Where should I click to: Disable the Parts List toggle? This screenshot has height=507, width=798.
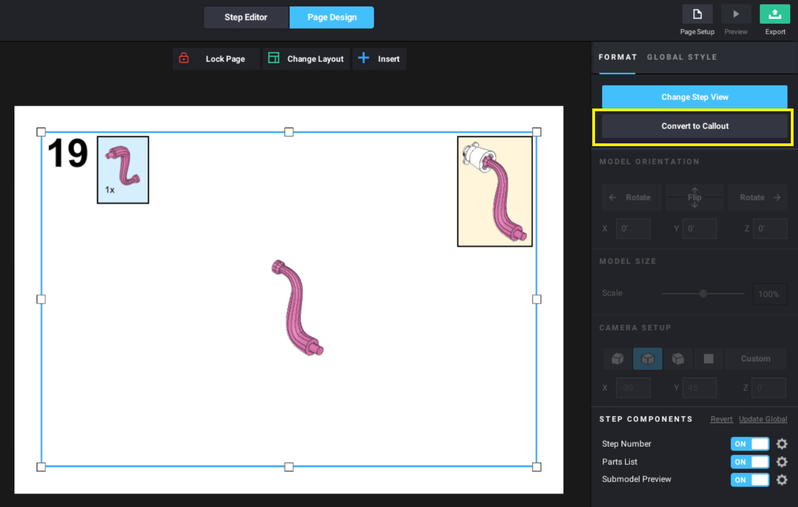750,462
